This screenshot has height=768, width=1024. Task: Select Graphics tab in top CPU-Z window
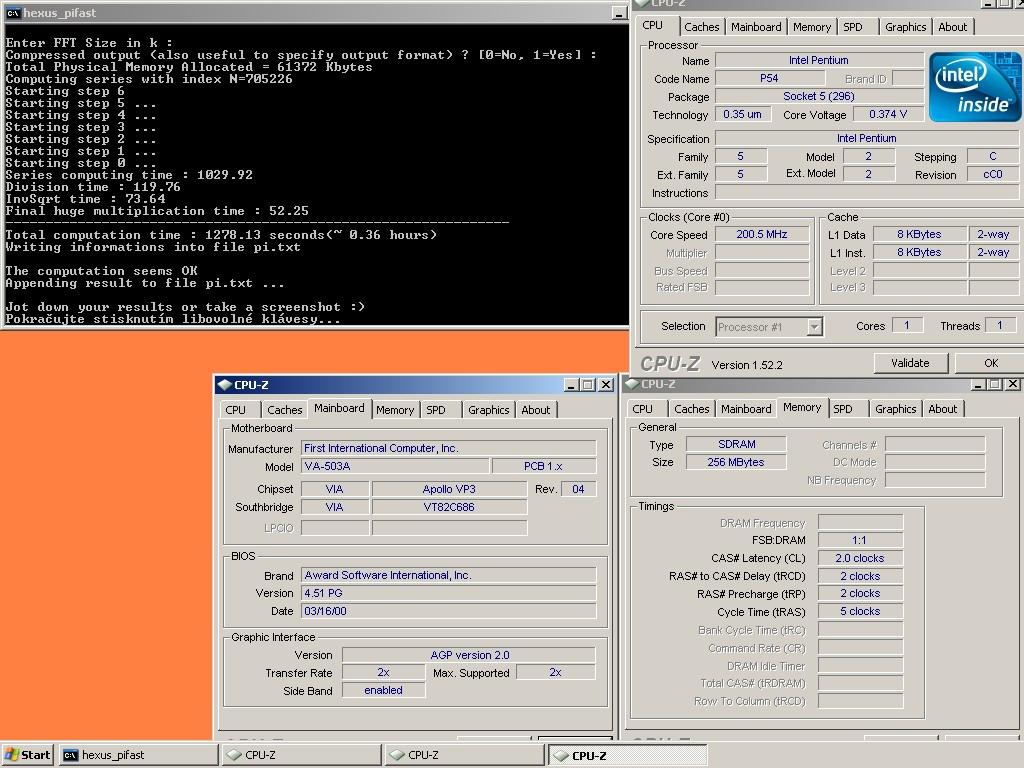pos(905,27)
